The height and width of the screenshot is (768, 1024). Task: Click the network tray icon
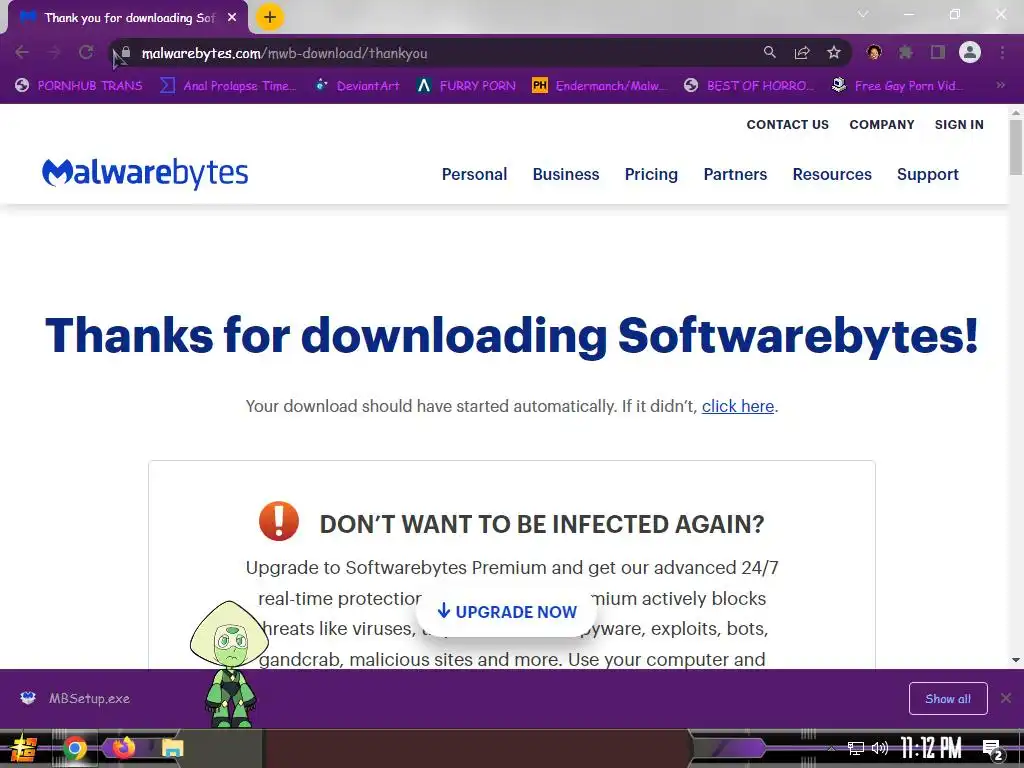[856, 748]
